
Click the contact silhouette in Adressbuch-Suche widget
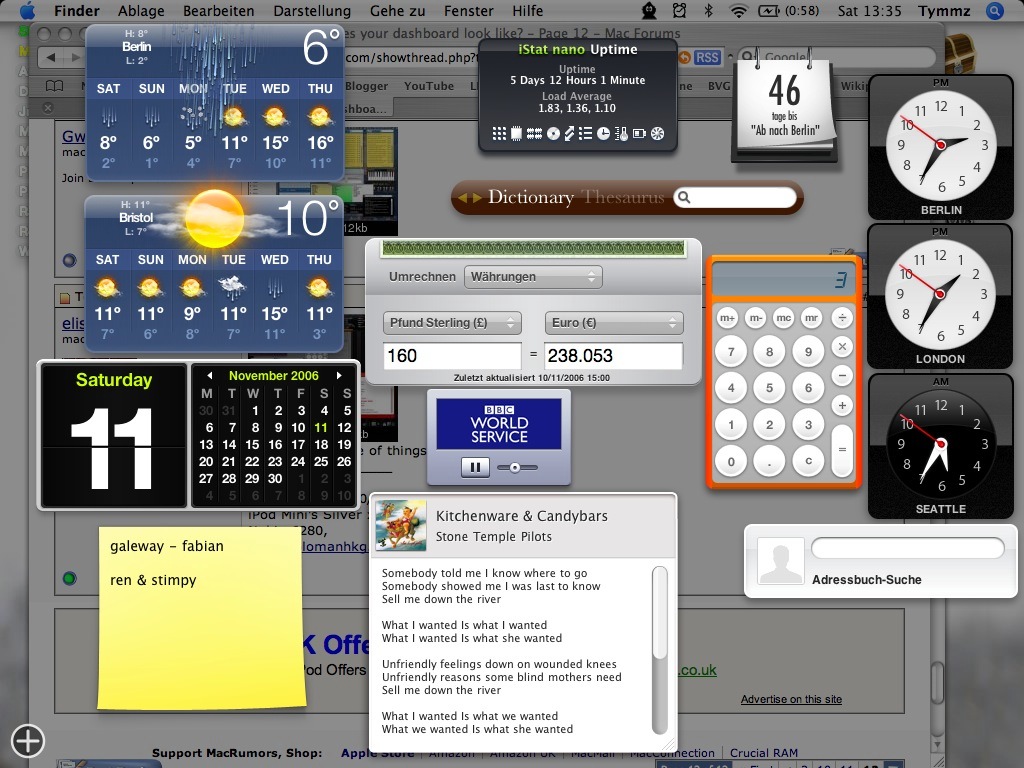(x=780, y=560)
